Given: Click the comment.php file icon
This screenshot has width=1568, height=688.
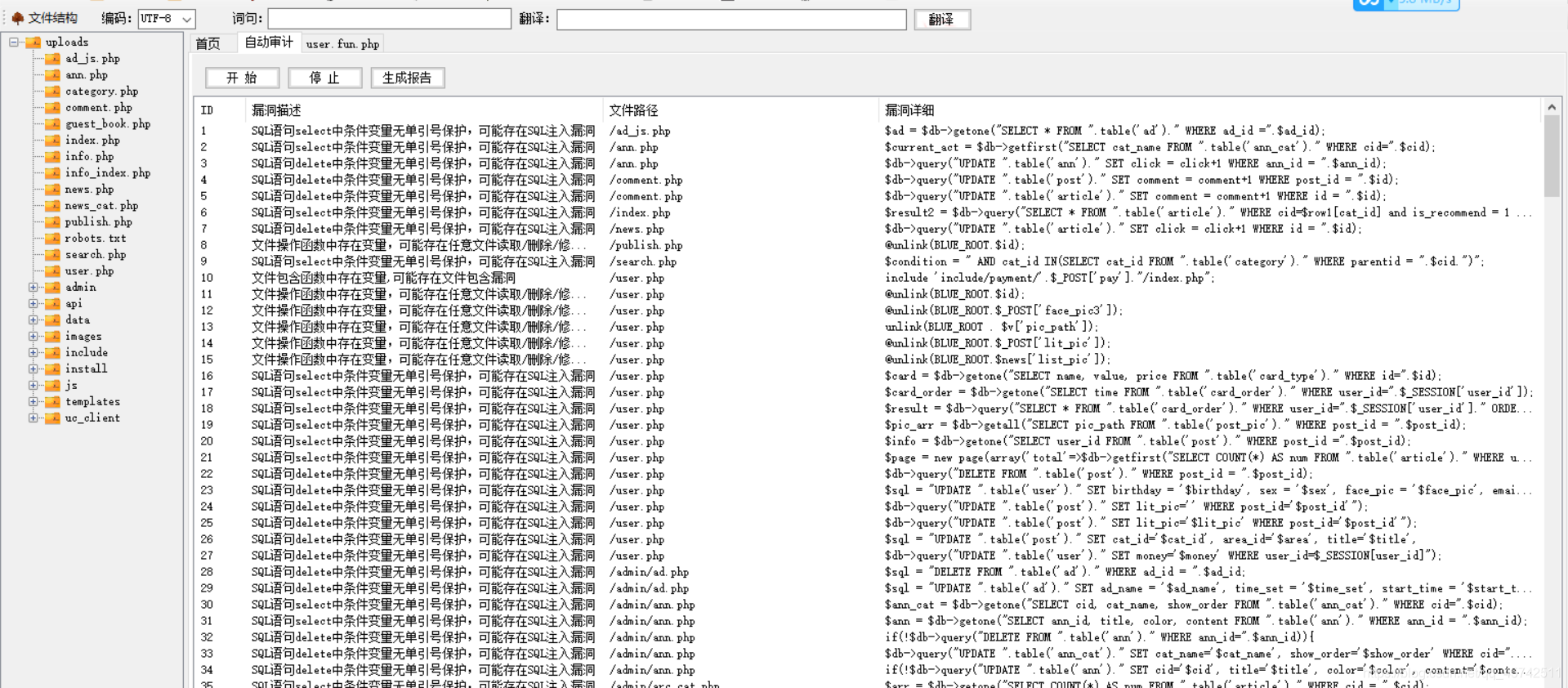Looking at the screenshot, I should [x=52, y=108].
